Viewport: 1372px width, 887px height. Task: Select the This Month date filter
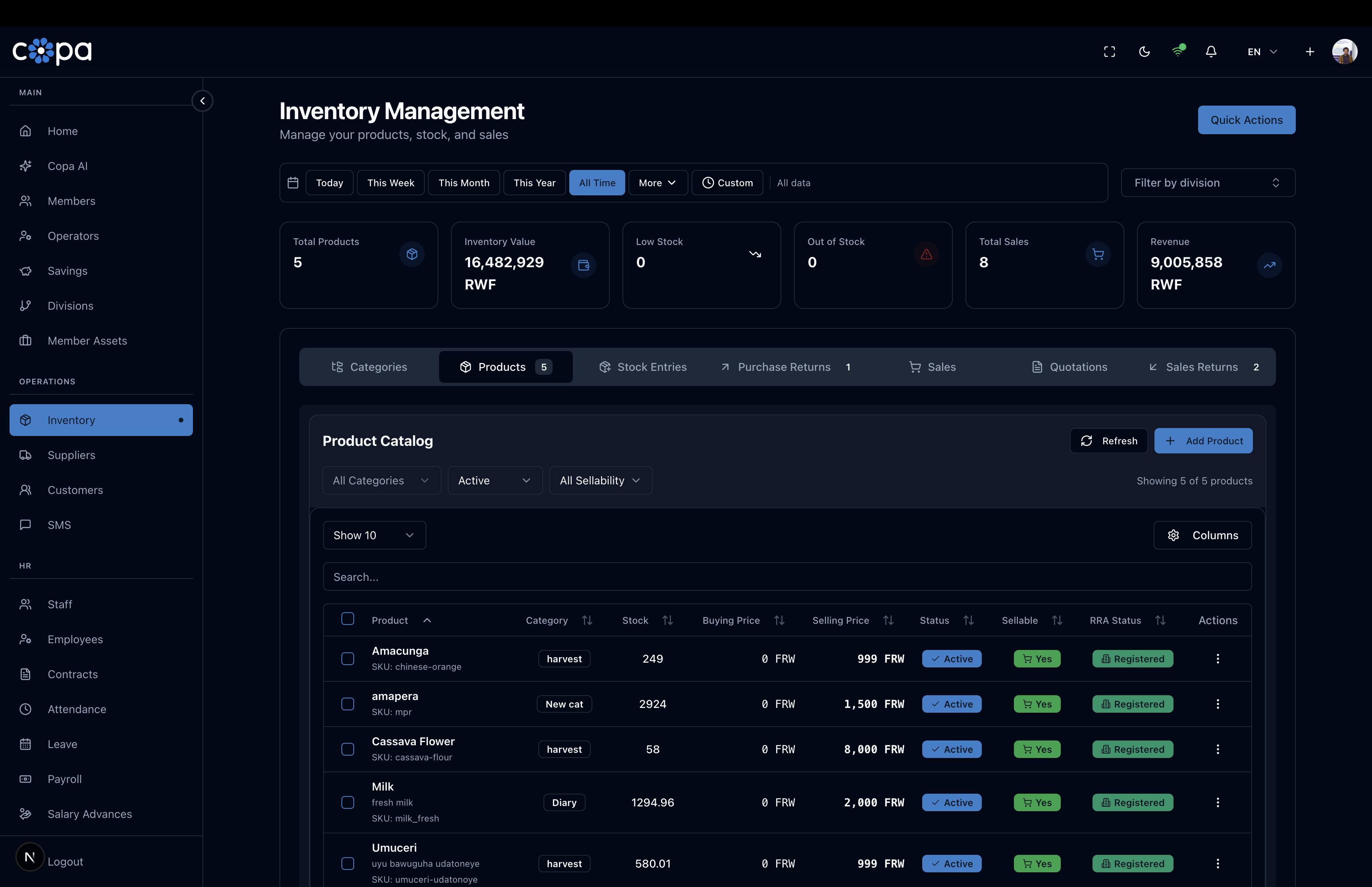(x=463, y=183)
